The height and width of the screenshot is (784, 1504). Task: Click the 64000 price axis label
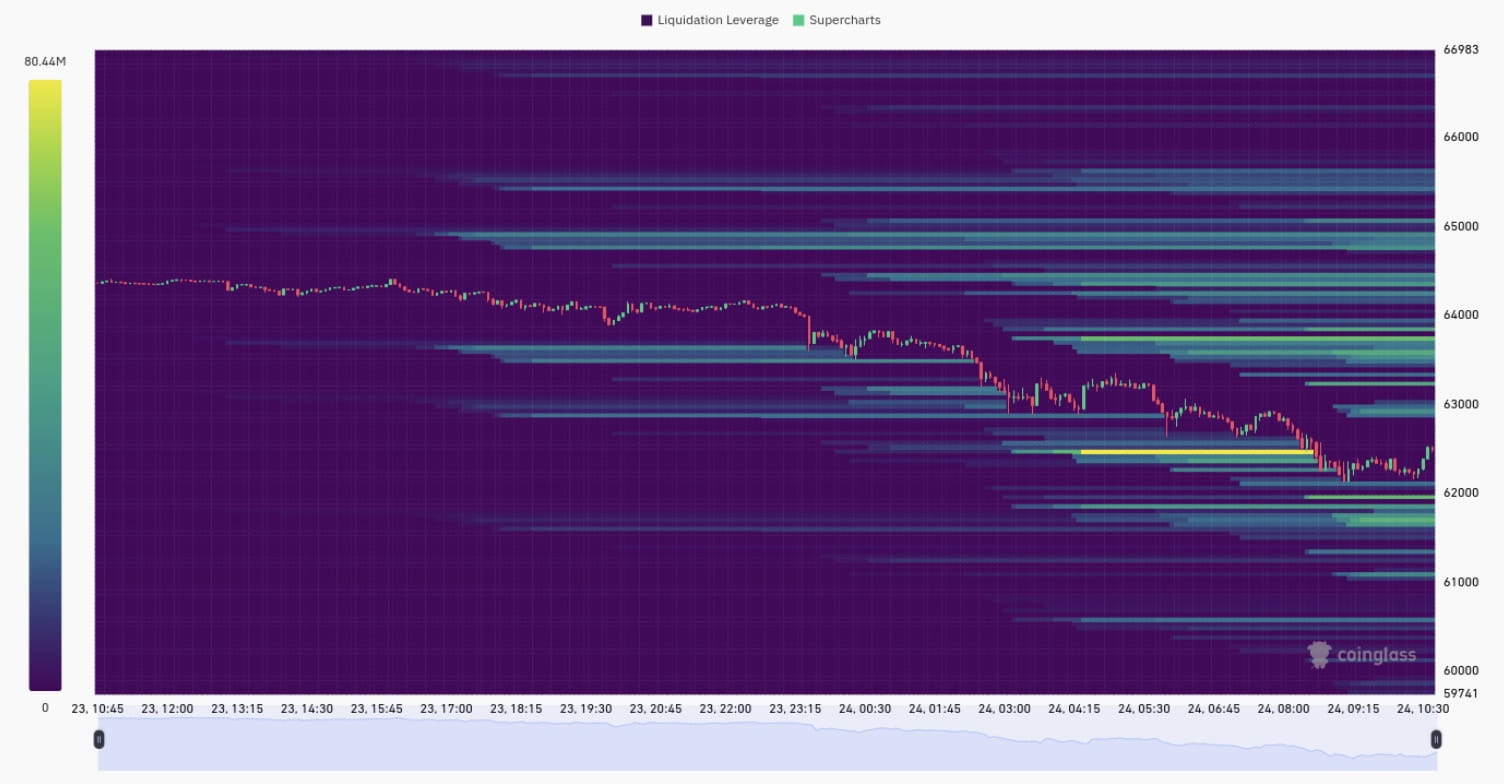pos(1460,315)
